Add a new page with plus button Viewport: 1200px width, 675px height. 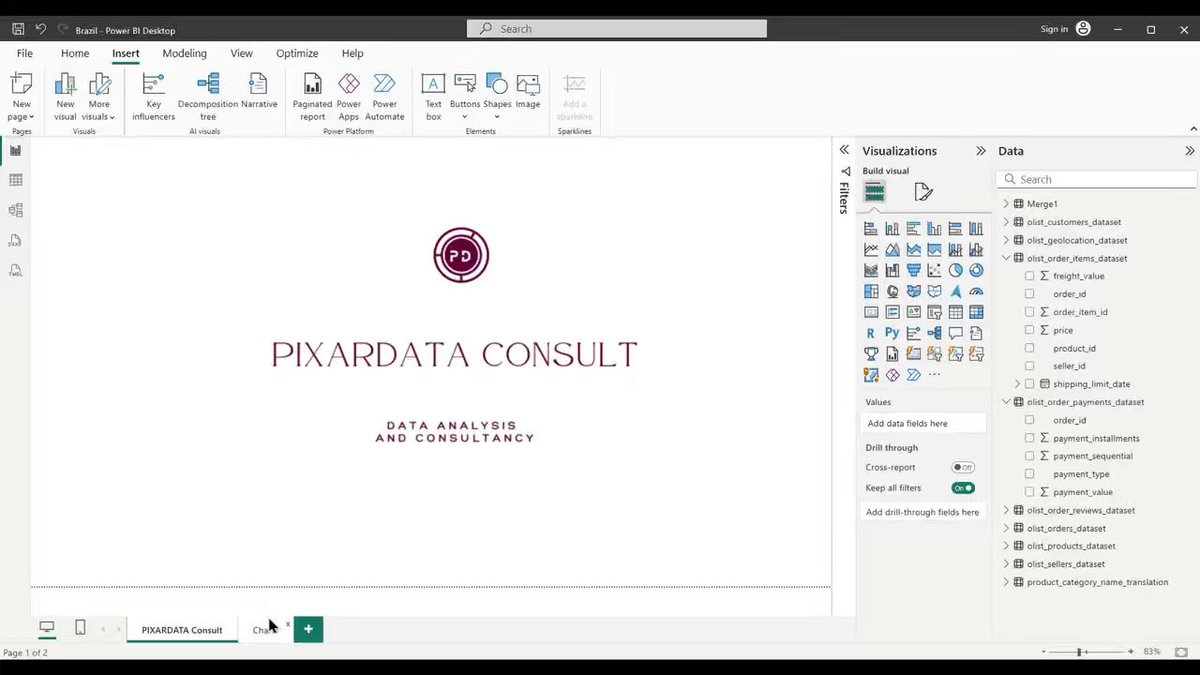(308, 629)
